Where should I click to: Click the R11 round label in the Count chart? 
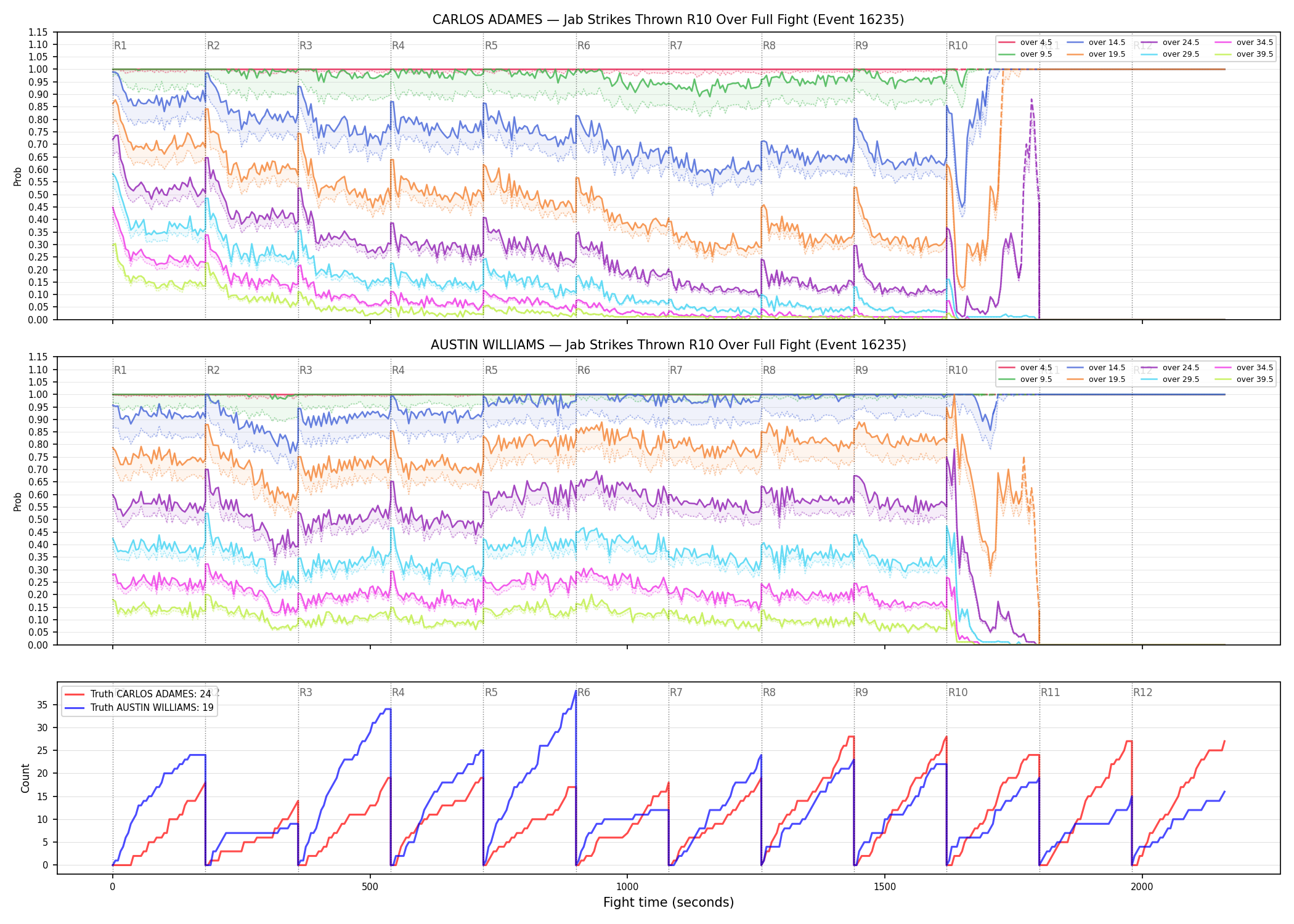(1051, 692)
